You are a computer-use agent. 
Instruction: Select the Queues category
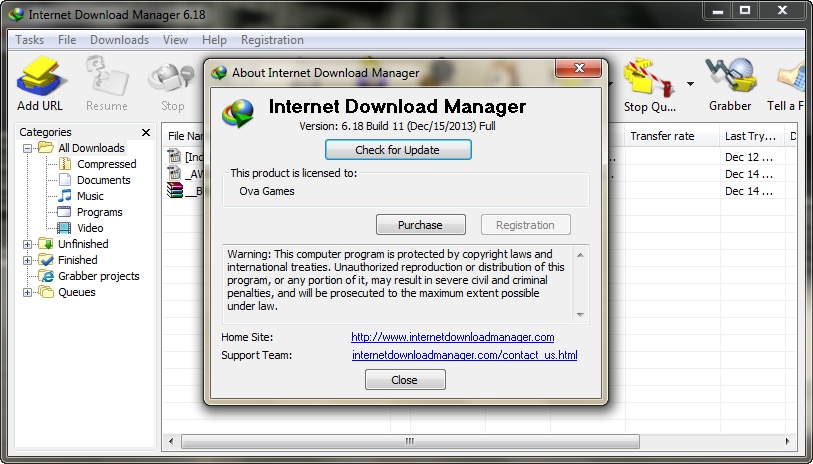click(77, 292)
